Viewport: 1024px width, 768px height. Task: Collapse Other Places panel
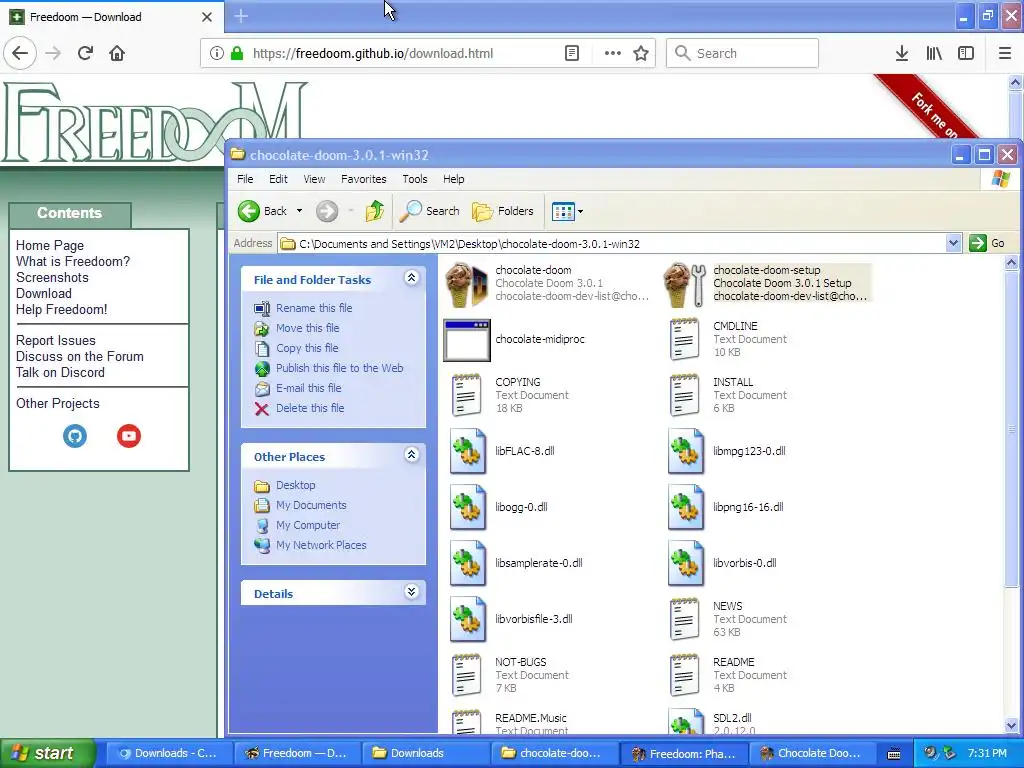click(411, 455)
